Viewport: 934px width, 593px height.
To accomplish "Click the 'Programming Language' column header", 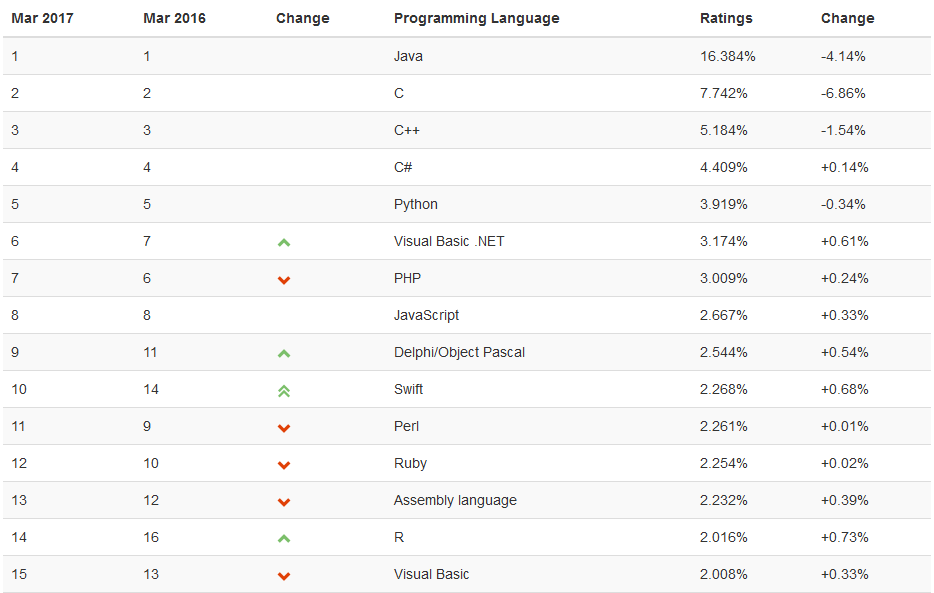I will (x=477, y=18).
